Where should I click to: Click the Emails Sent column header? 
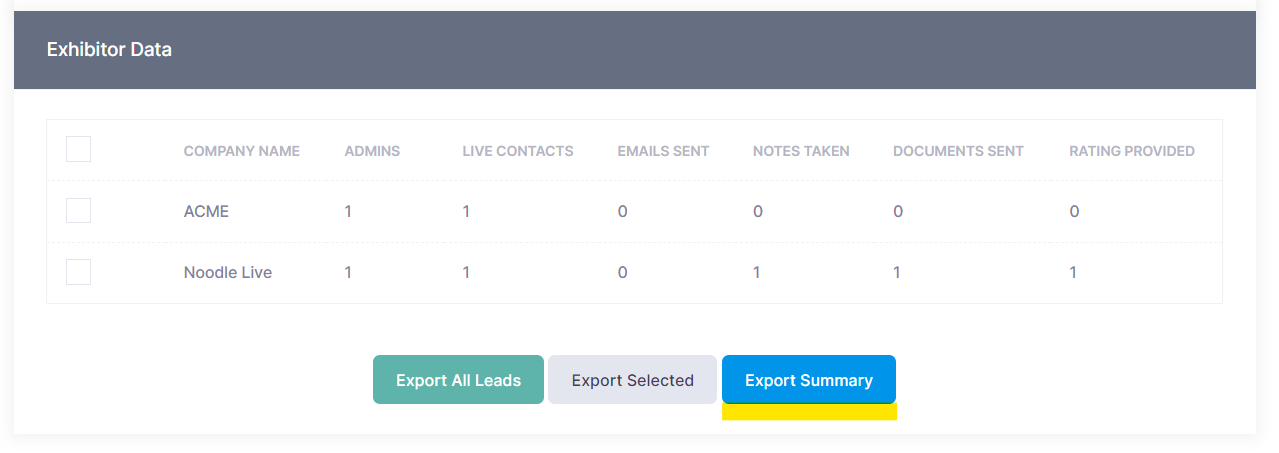point(663,151)
